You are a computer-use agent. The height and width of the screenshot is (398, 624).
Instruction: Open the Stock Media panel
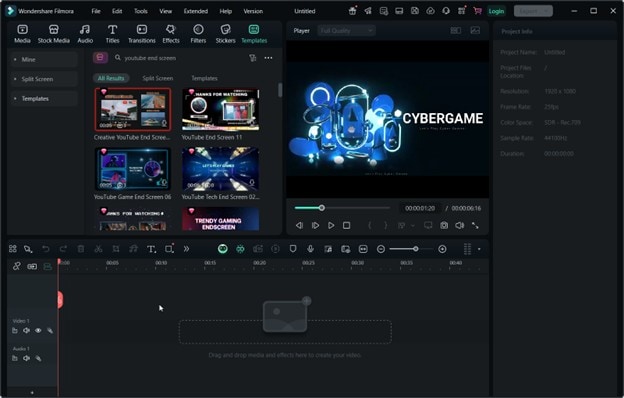[x=54, y=34]
